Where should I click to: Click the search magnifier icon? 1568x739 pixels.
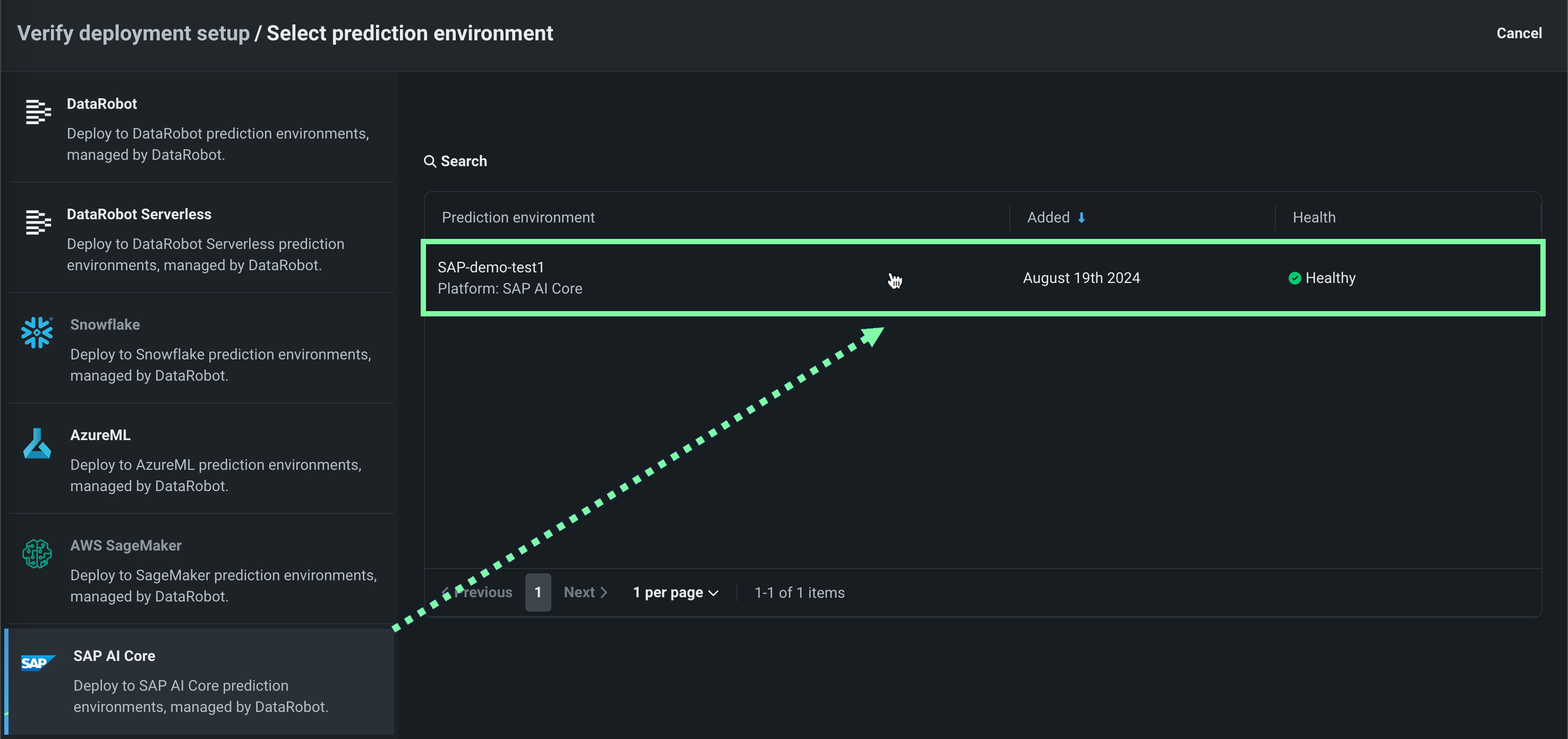(430, 161)
